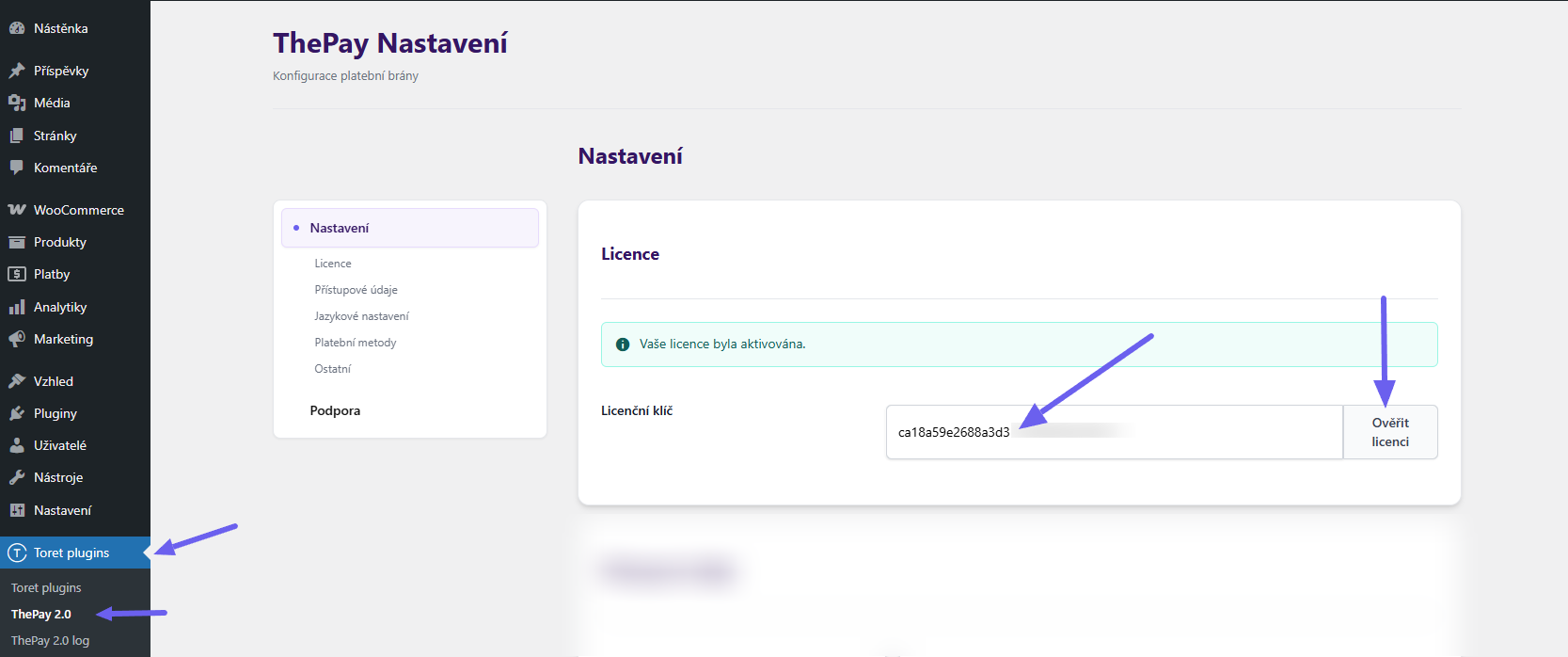Viewport: 1568px width, 657px height.
Task: Click the Nastavení sliders icon in sidebar
Action: click(x=17, y=510)
